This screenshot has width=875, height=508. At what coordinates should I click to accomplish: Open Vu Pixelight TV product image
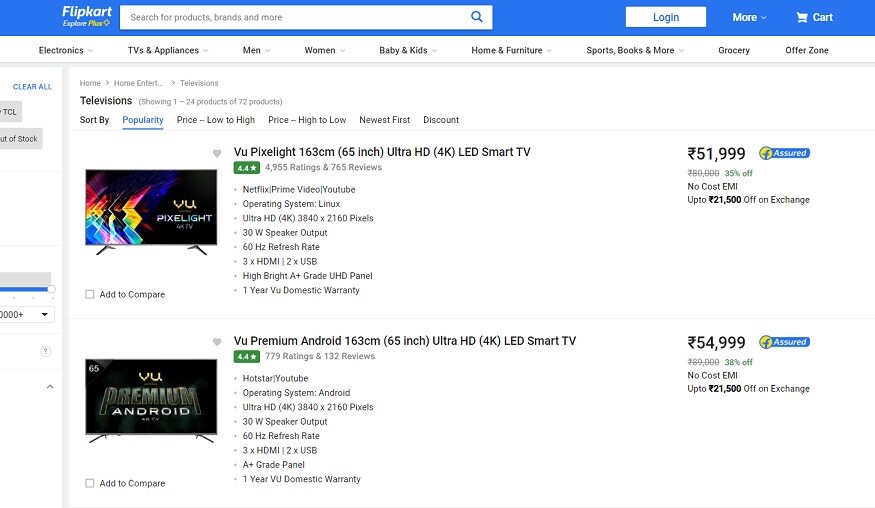point(151,212)
